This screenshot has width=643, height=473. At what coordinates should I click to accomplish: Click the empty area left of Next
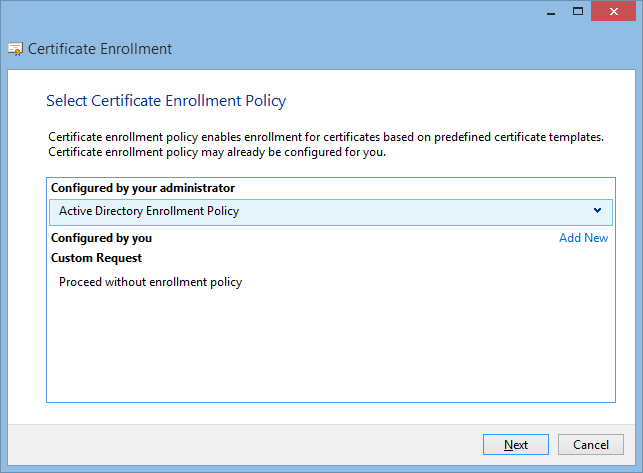click(x=250, y=445)
